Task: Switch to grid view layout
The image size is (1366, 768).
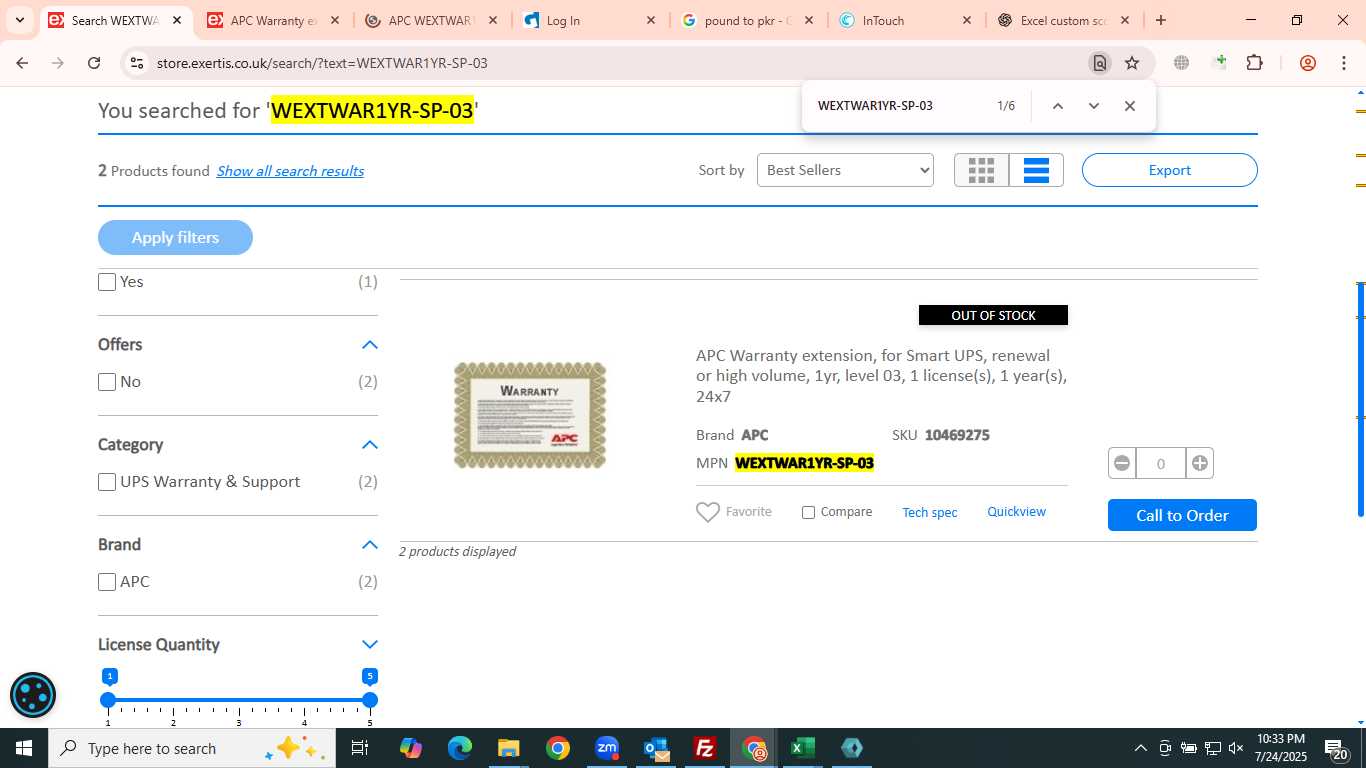Action: (981, 170)
